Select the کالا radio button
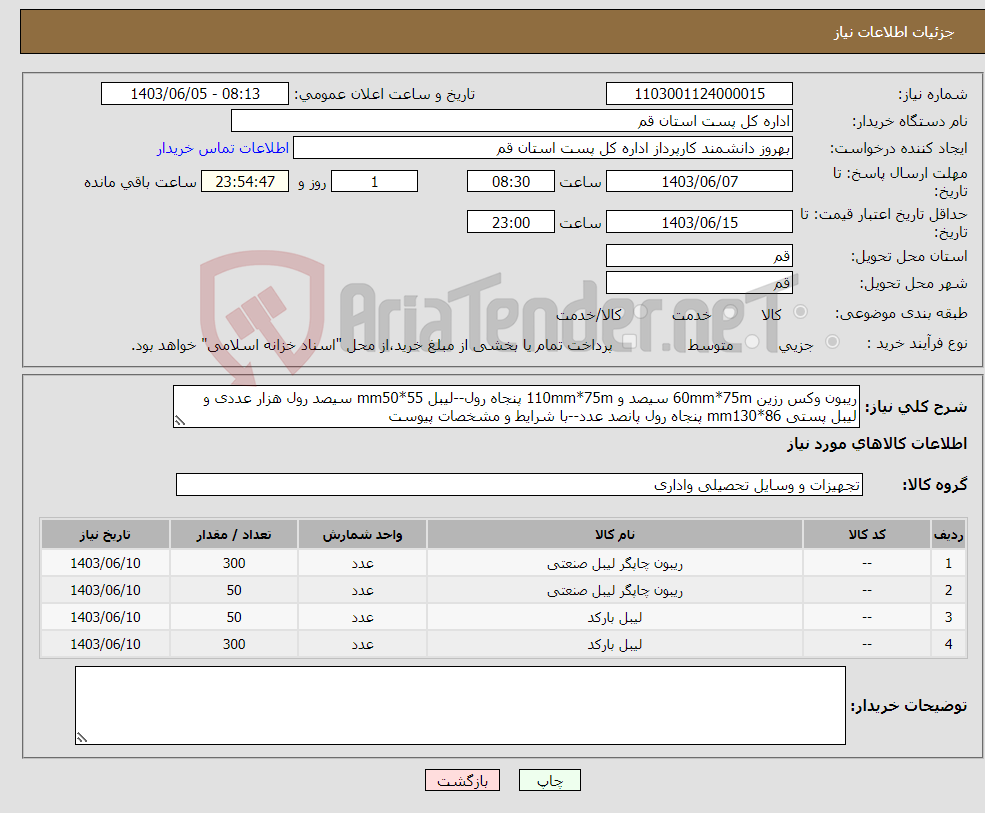This screenshot has height=813, width=985. pos(800,312)
